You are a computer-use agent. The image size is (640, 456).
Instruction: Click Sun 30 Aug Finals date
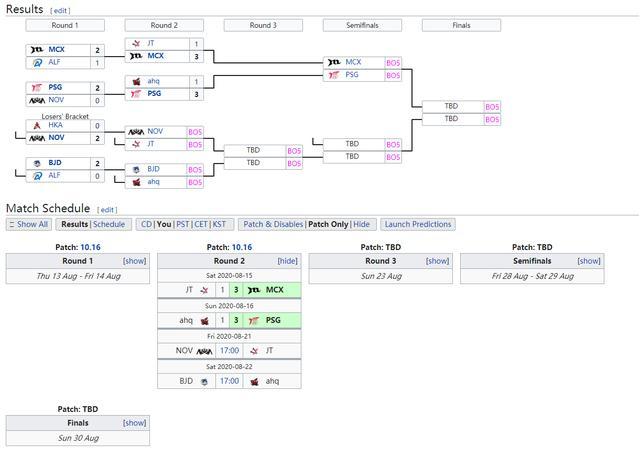click(x=78, y=438)
